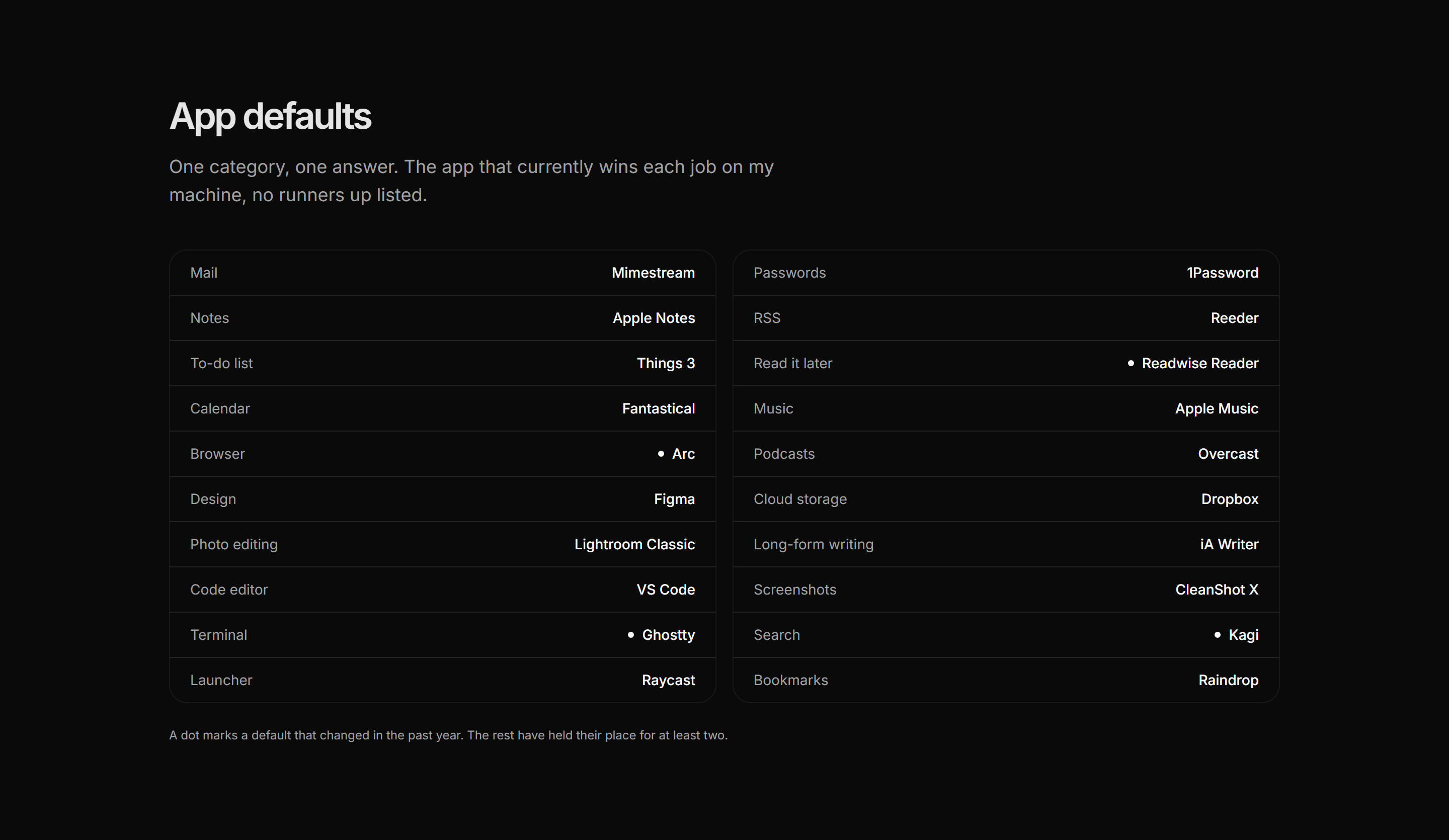The height and width of the screenshot is (840, 1449).
Task: Click the VS Code value
Action: pos(666,590)
